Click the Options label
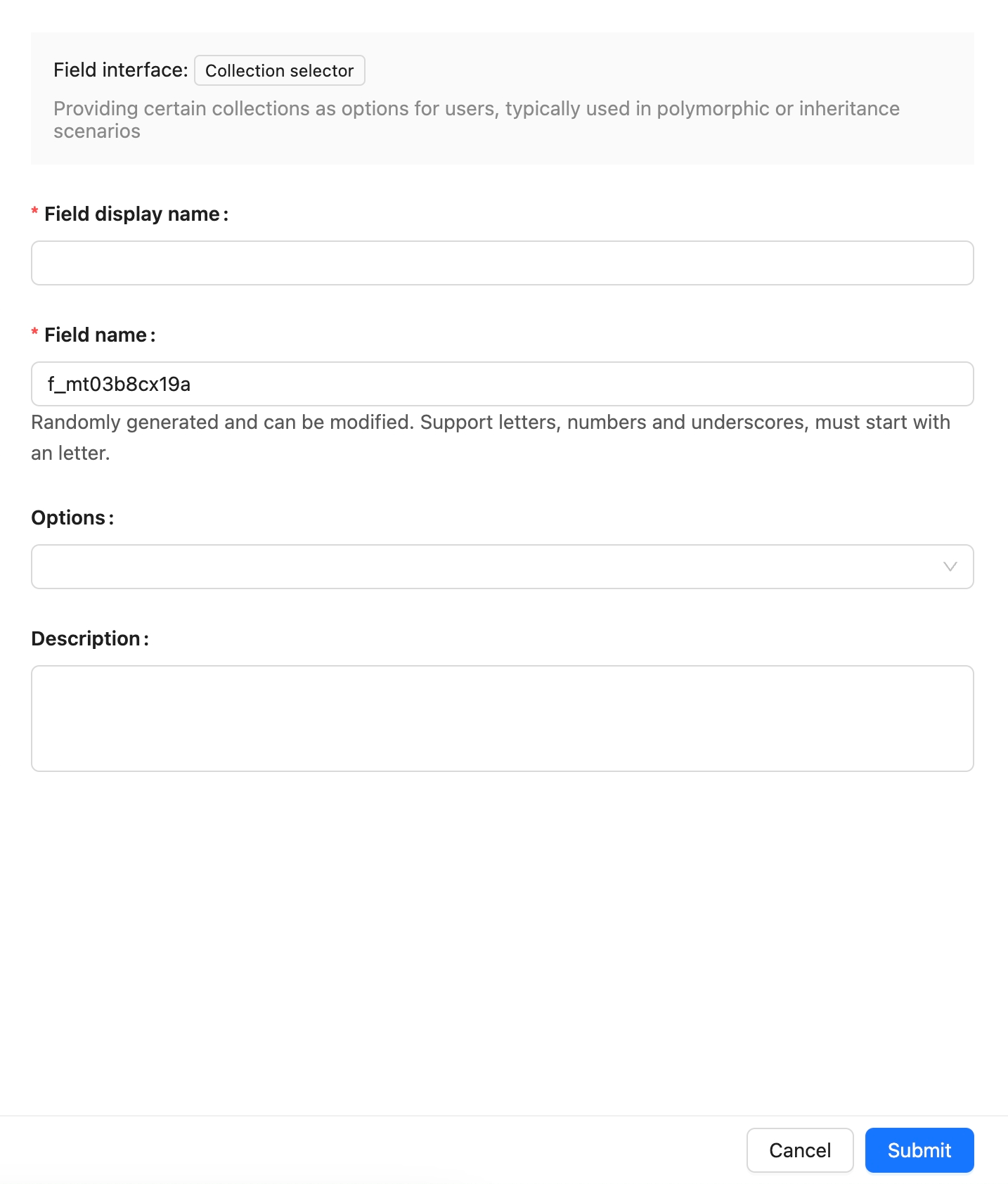 click(x=68, y=518)
